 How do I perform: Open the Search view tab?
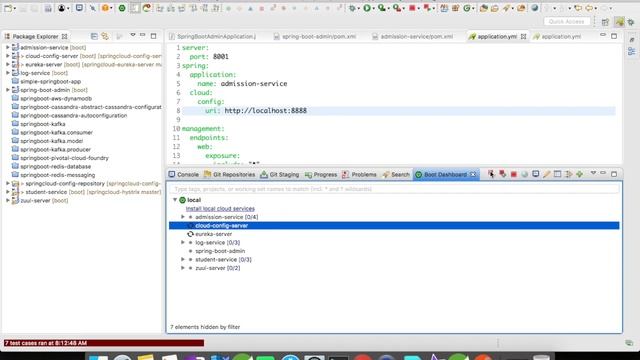click(396, 174)
